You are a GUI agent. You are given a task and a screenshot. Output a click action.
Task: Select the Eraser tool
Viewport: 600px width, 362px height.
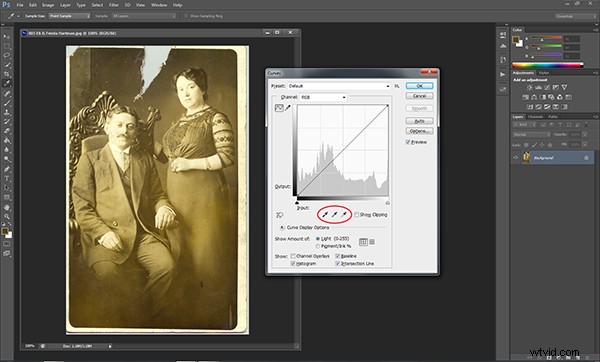(x=7, y=131)
